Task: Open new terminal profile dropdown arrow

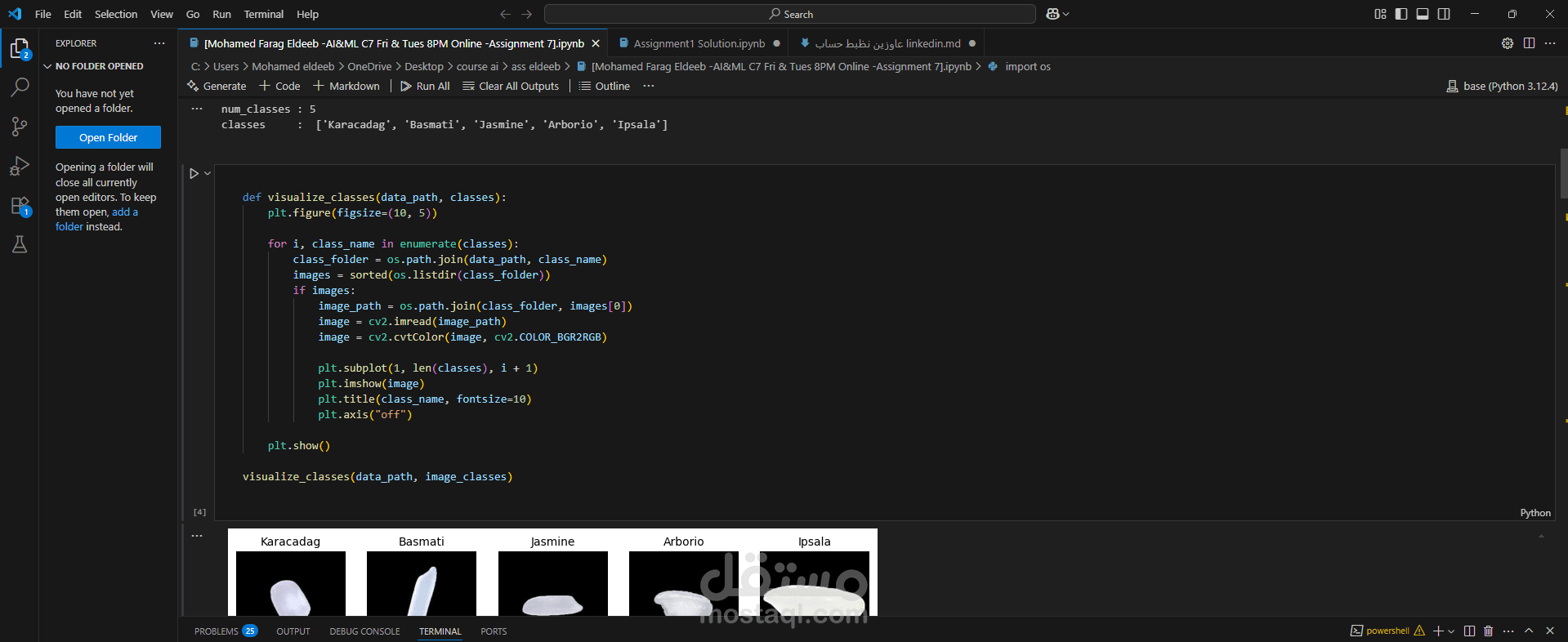Action: point(1451,631)
